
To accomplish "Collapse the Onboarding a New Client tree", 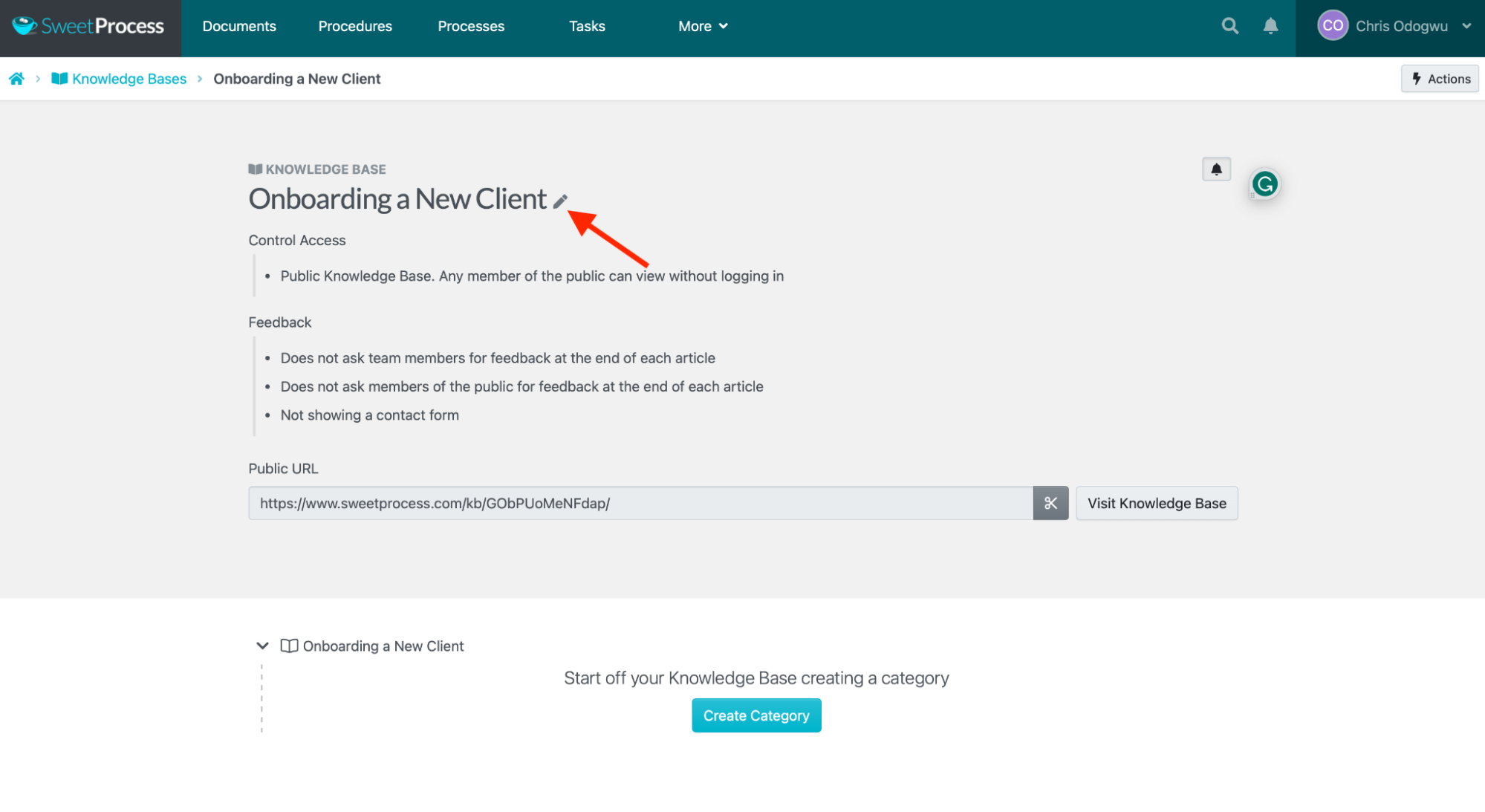I will click(261, 646).
